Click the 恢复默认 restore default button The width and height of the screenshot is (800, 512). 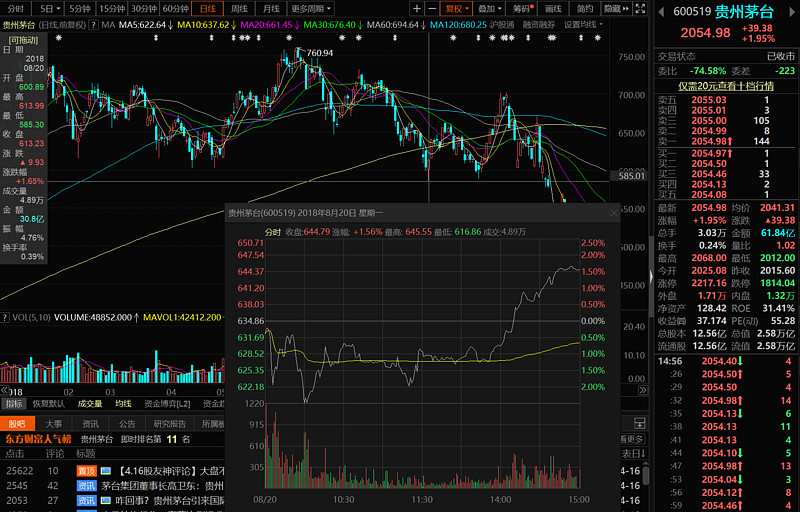[48, 404]
